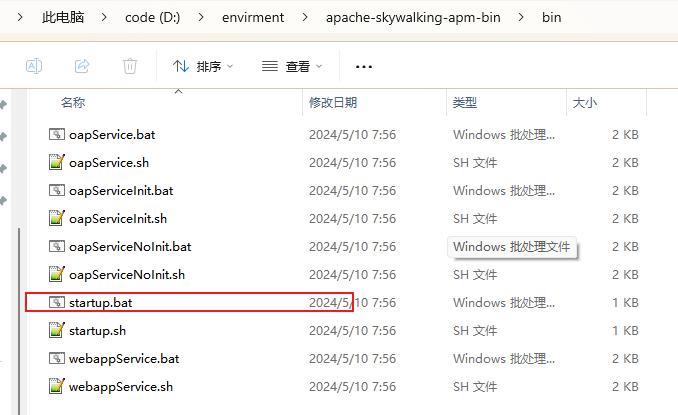Select the file name webappService.bat
The height and width of the screenshot is (415, 678).
click(124, 358)
